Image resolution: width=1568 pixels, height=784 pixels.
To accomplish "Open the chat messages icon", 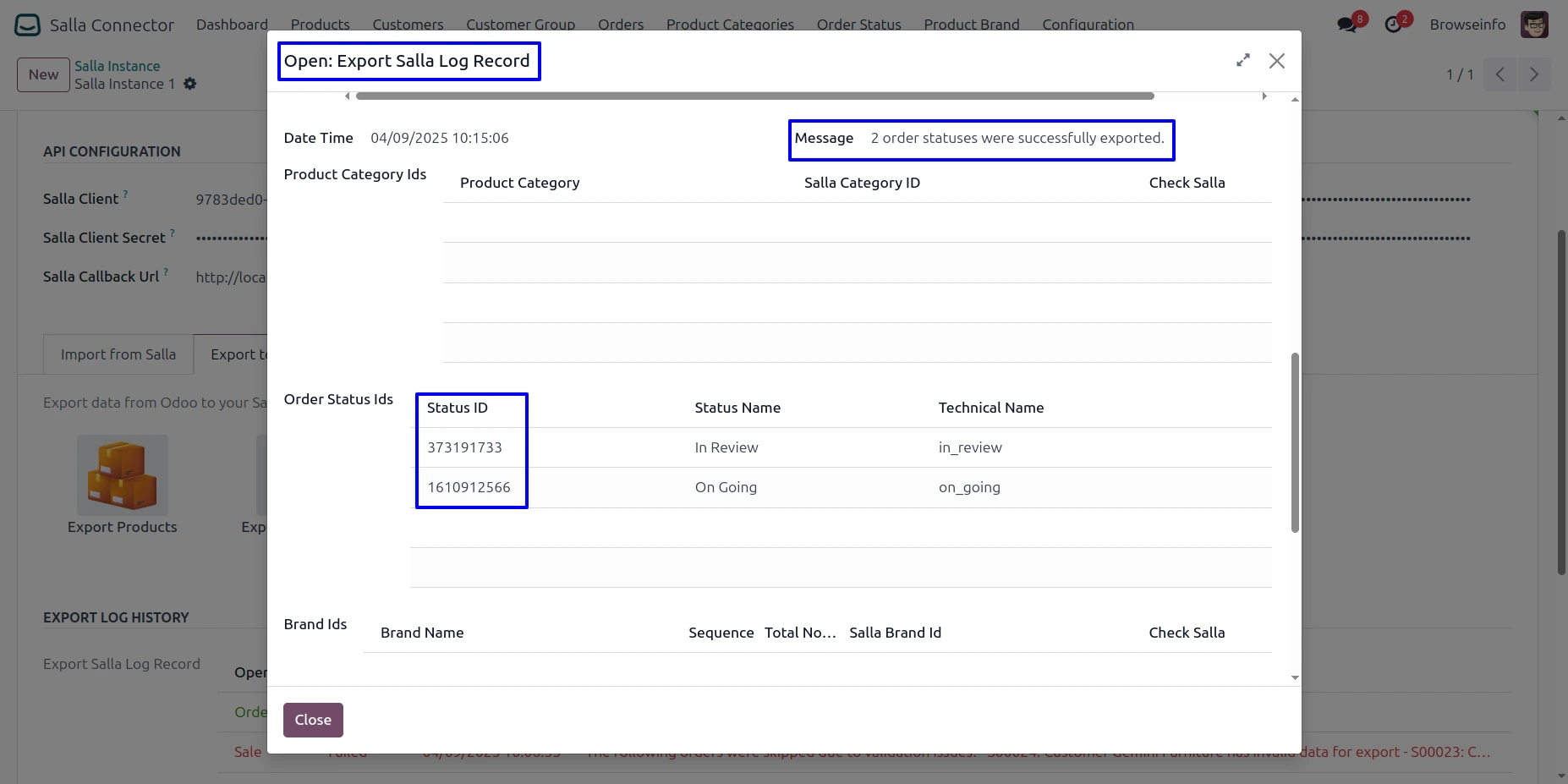I will tap(1347, 25).
